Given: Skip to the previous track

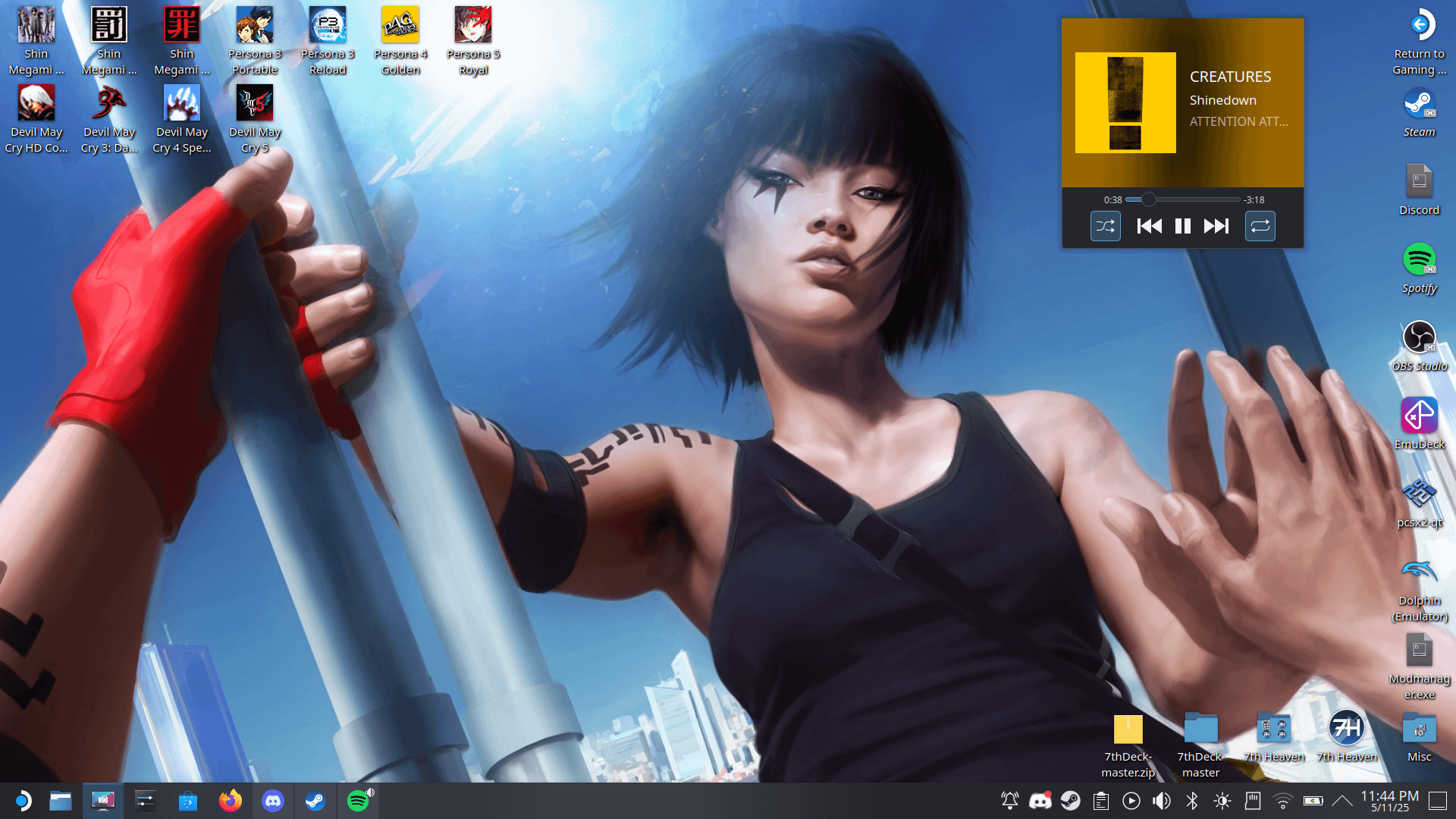Looking at the screenshot, I should click(1150, 226).
